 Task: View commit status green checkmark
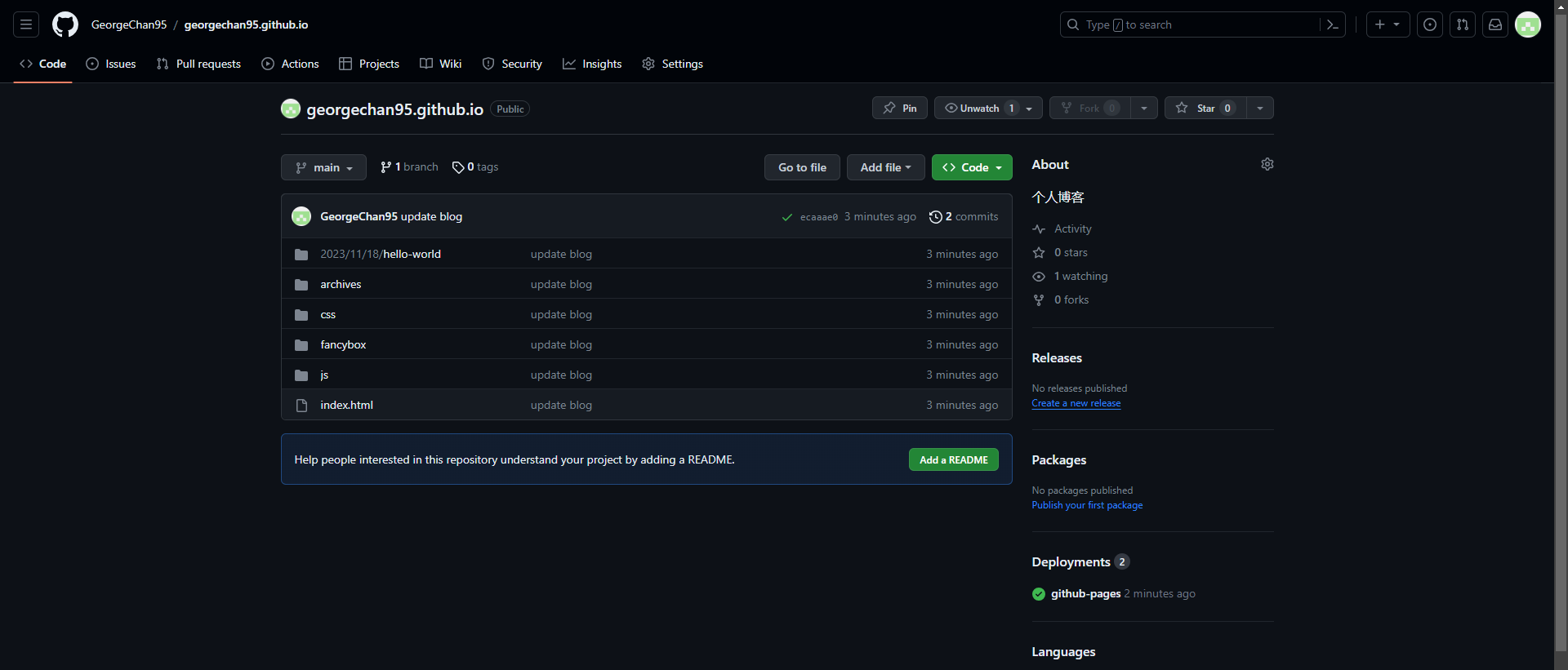787,217
